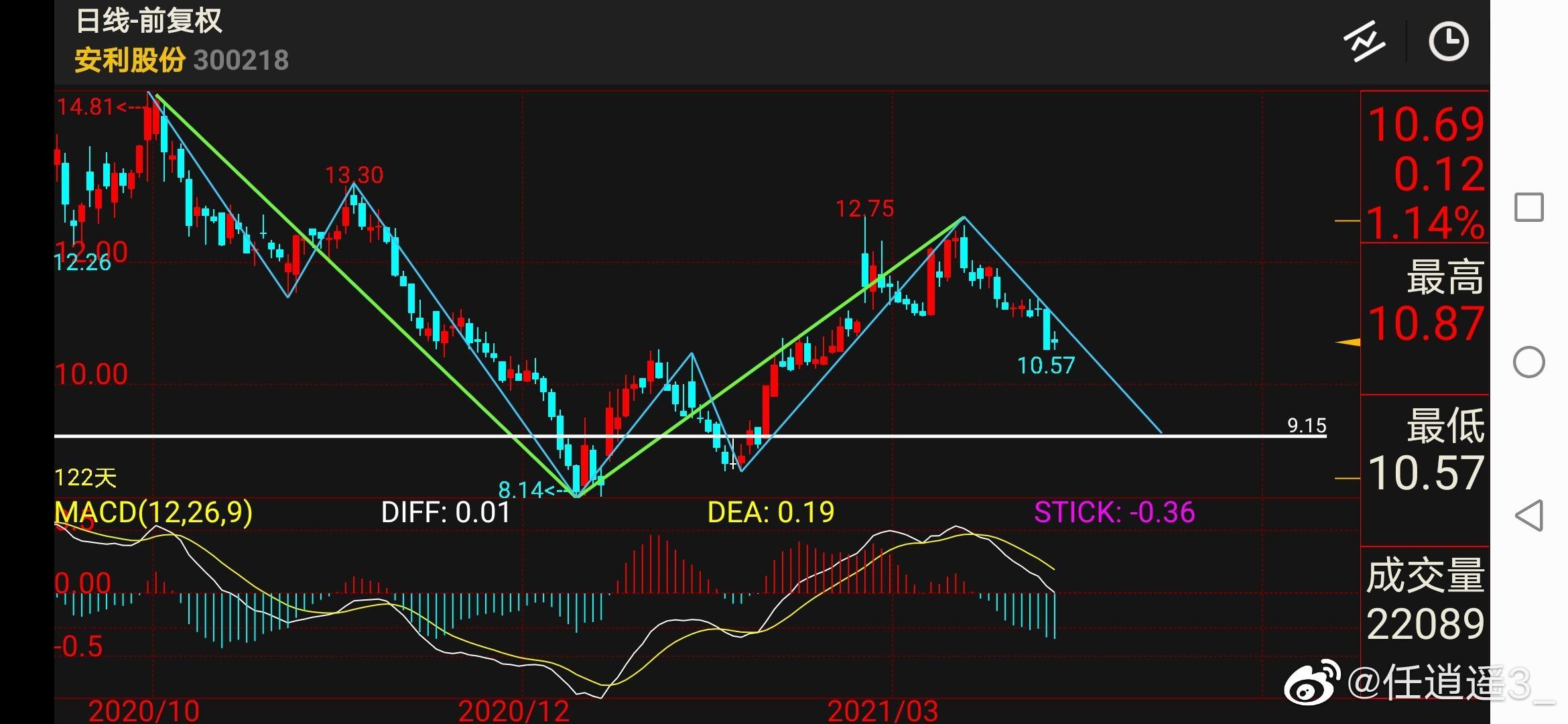Tap the DEA: 0.19 value

pyautogui.click(x=771, y=513)
